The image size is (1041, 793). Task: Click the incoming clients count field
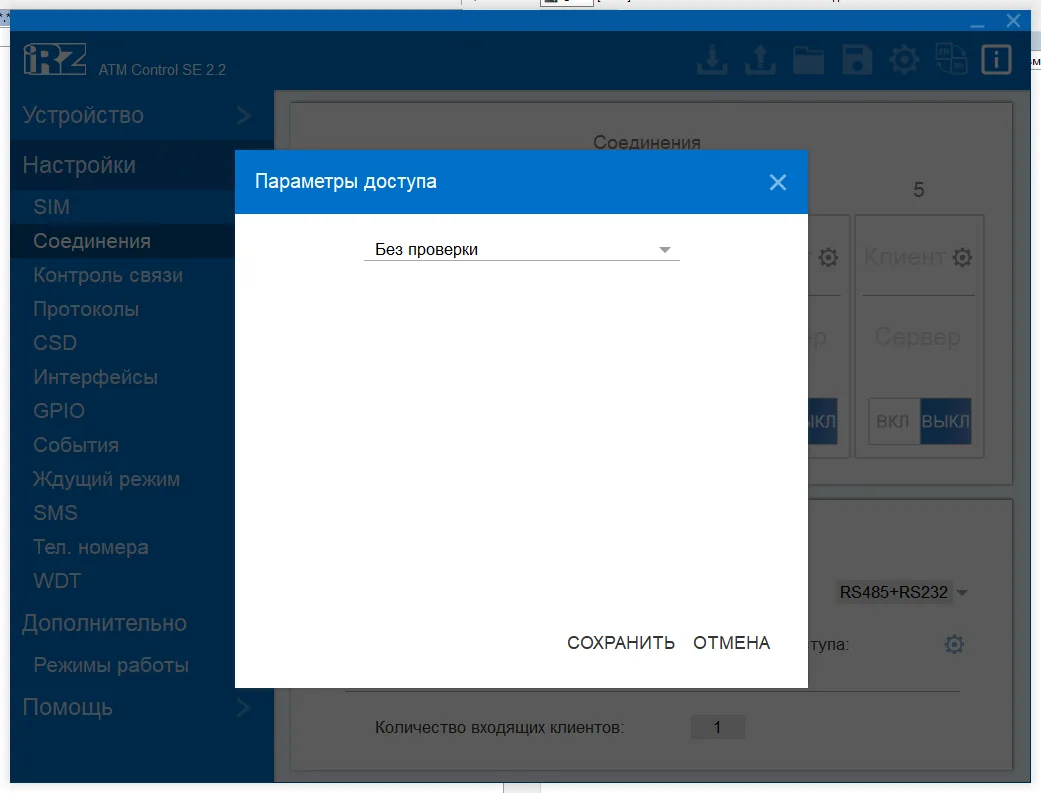tap(718, 727)
